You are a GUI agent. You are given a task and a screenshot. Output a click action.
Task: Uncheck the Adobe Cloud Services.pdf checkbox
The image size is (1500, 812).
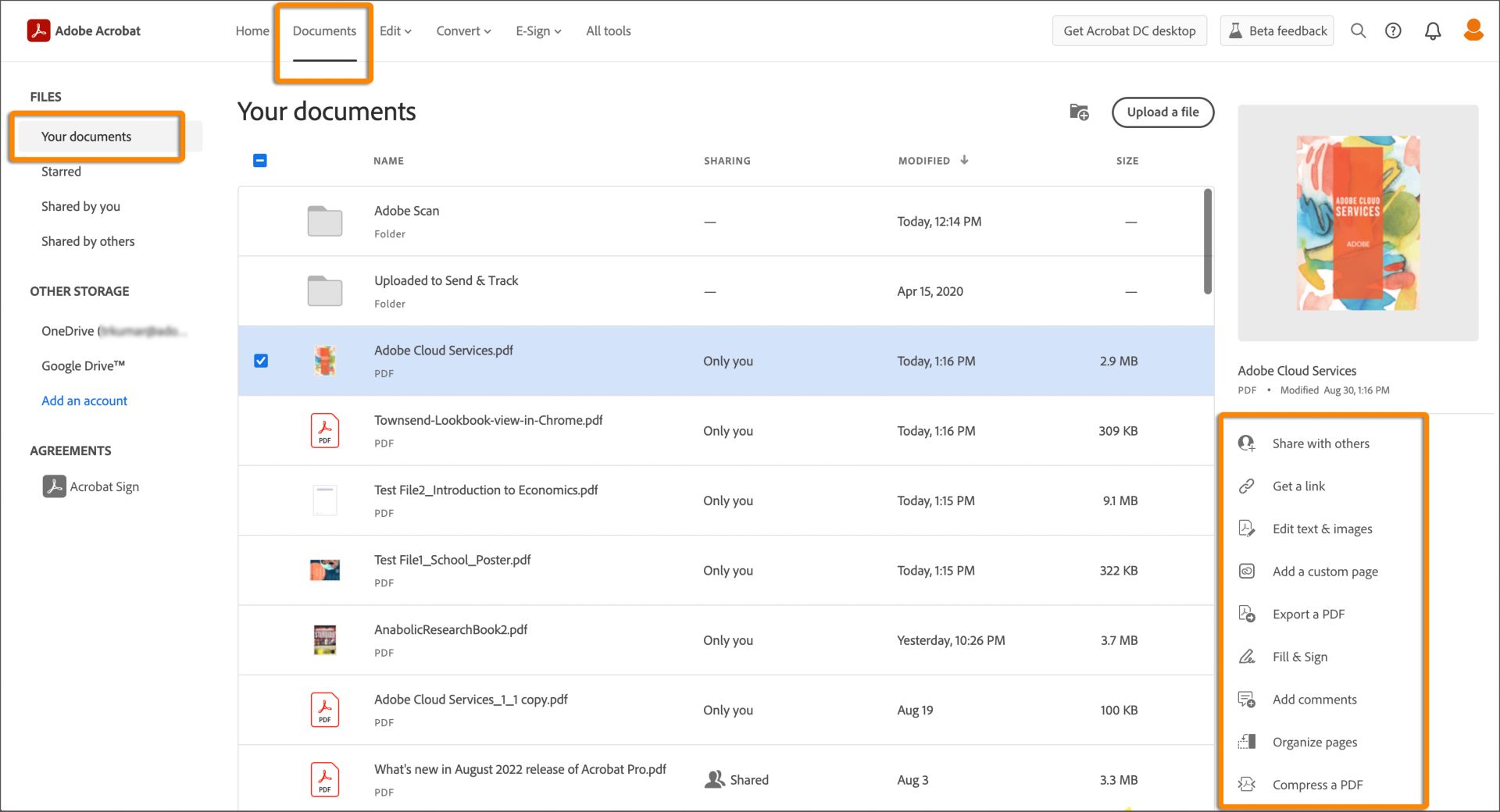[x=261, y=361]
